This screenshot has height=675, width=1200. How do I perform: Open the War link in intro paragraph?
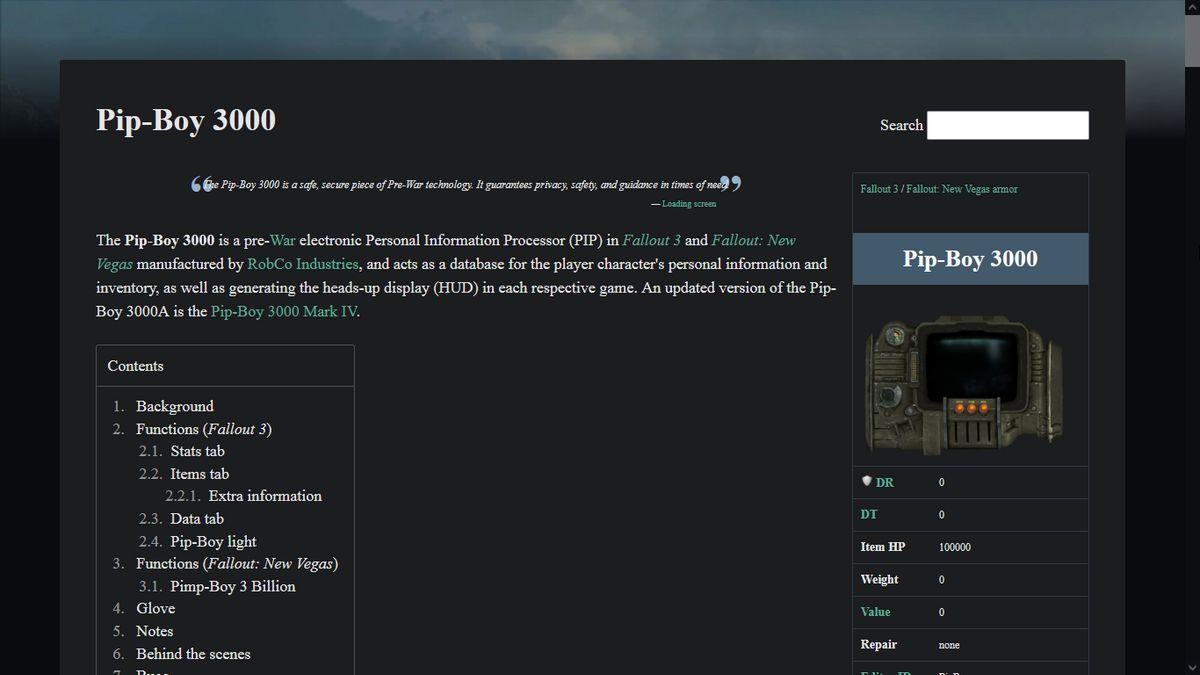pos(282,240)
